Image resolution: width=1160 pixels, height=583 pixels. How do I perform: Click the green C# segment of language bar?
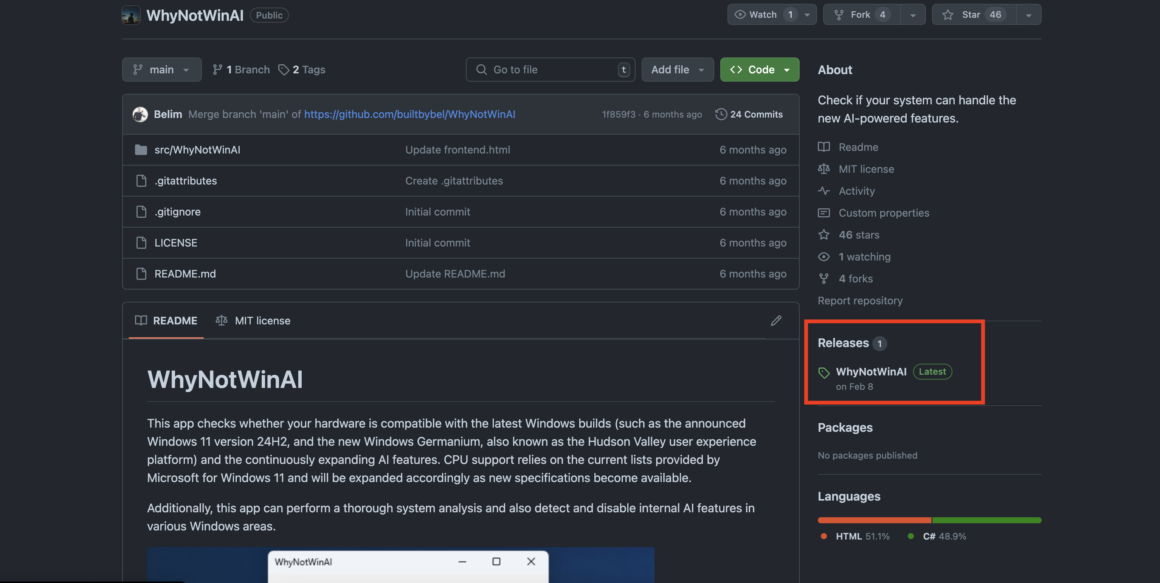tap(987, 520)
